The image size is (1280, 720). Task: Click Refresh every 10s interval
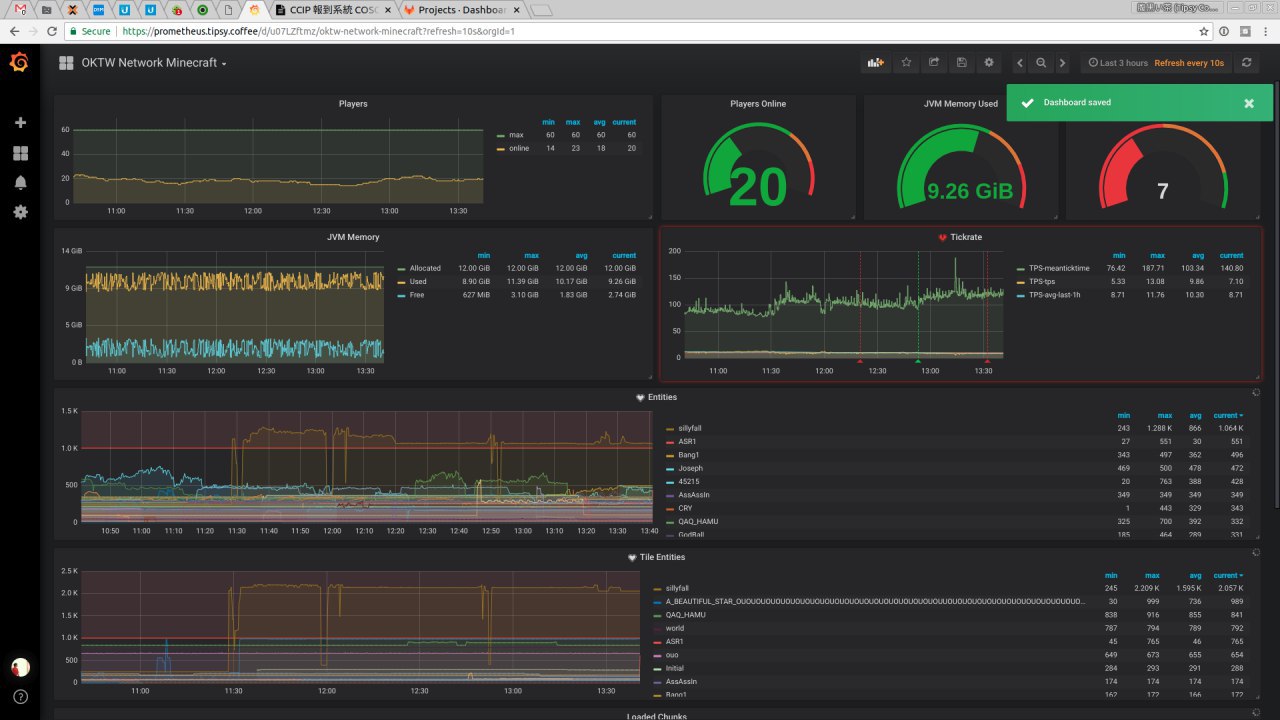click(x=1189, y=63)
